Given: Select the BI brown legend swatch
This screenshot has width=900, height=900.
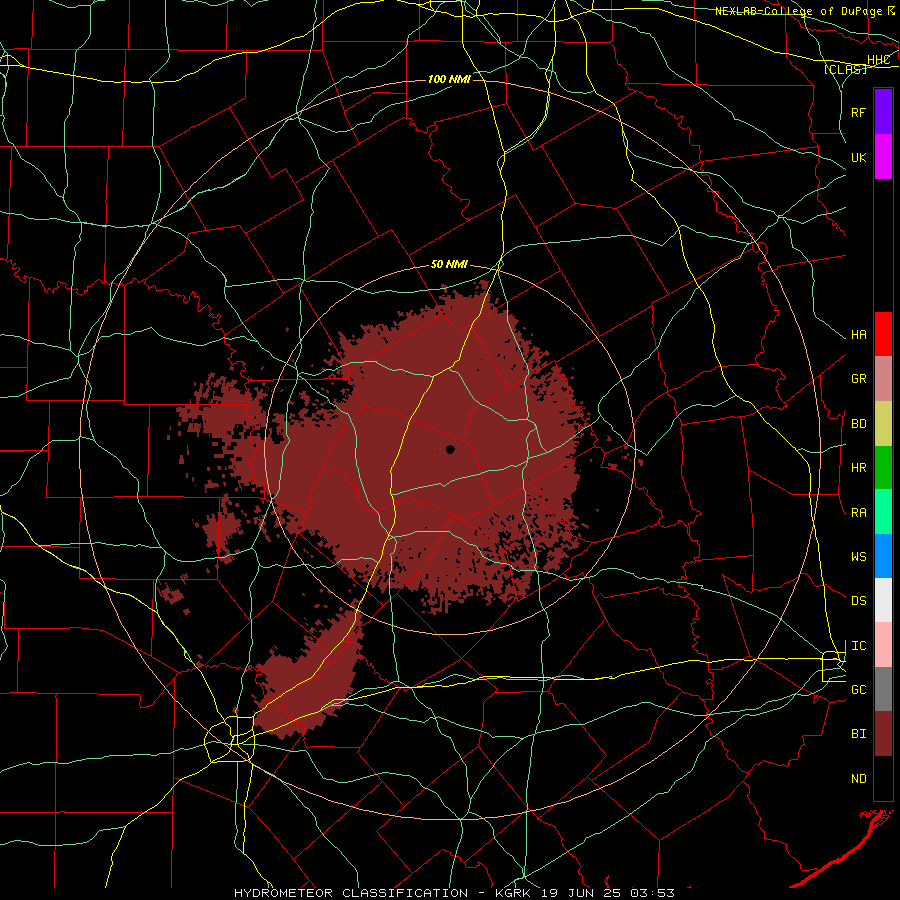Looking at the screenshot, I should pos(883,734).
